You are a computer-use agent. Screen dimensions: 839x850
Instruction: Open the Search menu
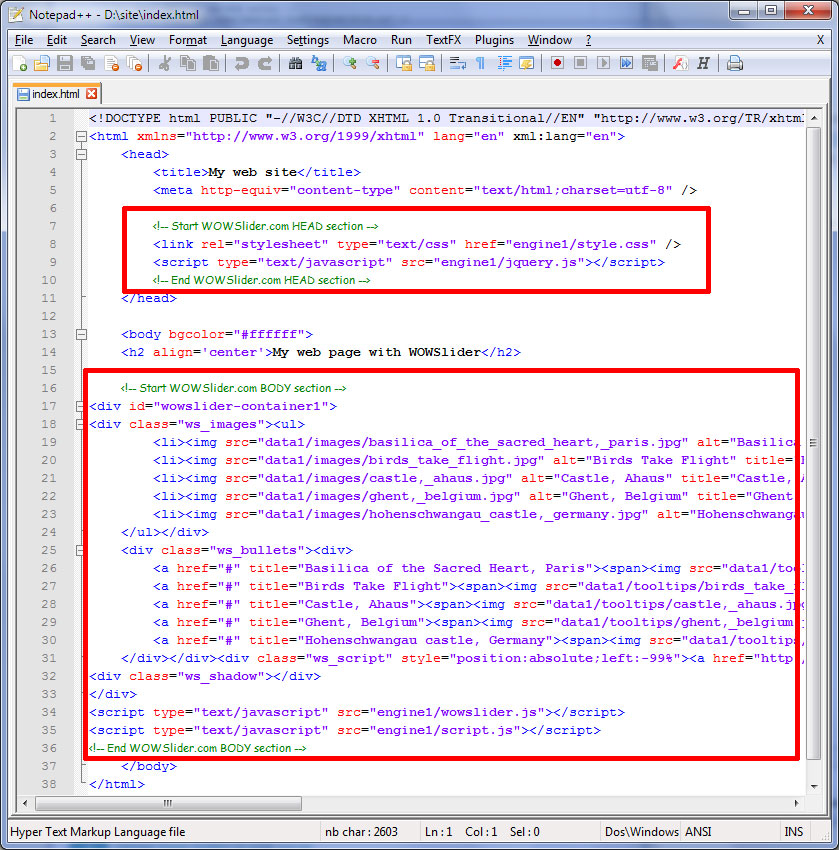click(x=98, y=40)
